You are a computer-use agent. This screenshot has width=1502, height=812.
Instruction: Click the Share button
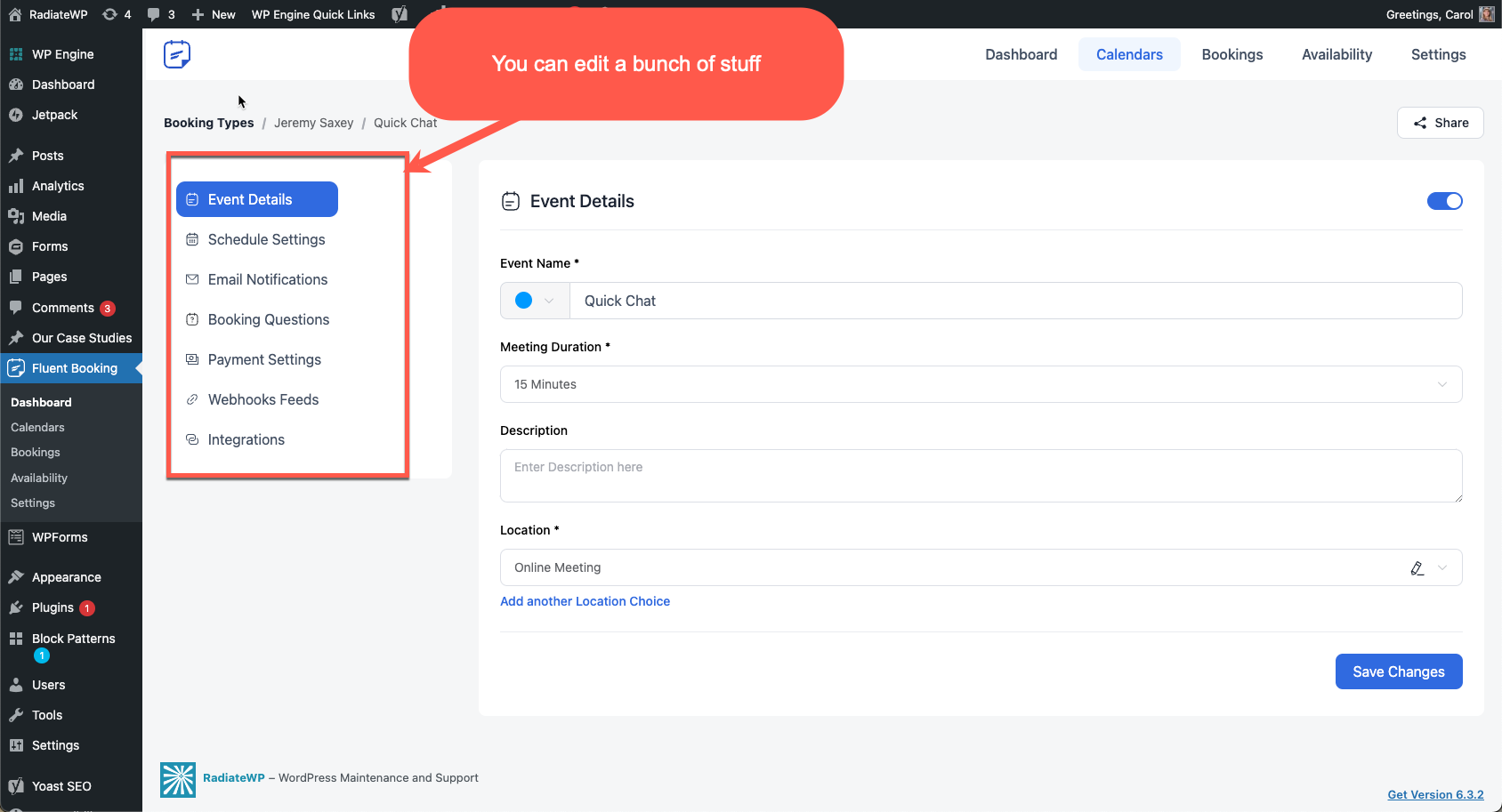coord(1441,123)
